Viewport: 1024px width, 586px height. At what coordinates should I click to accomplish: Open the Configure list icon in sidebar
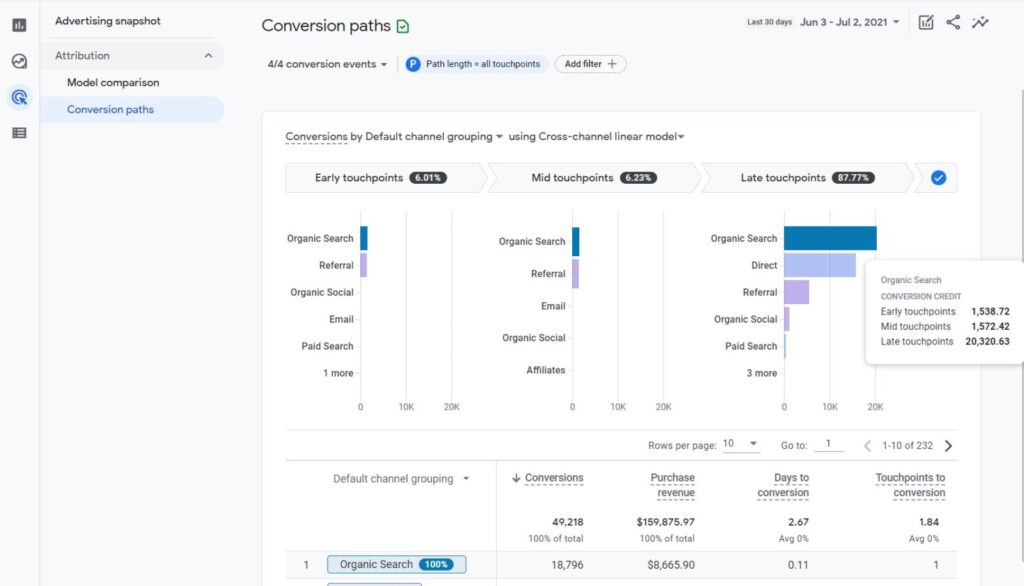(19, 132)
